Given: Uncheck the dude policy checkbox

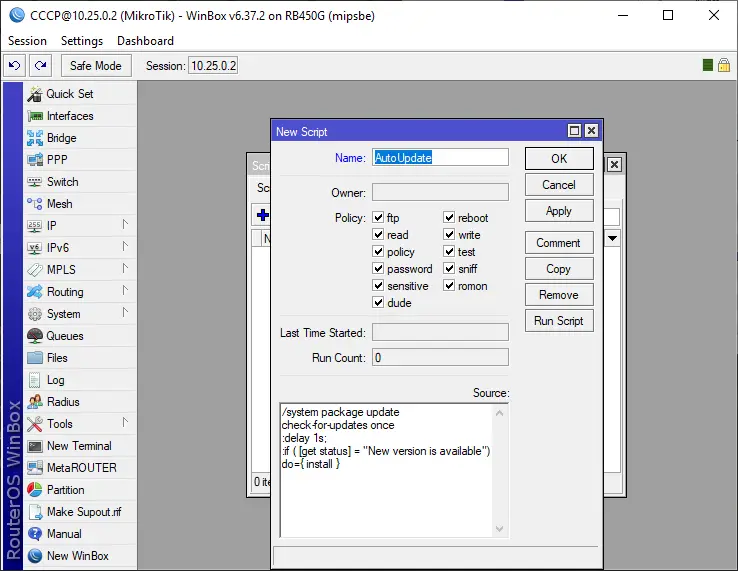Looking at the screenshot, I should click(378, 302).
